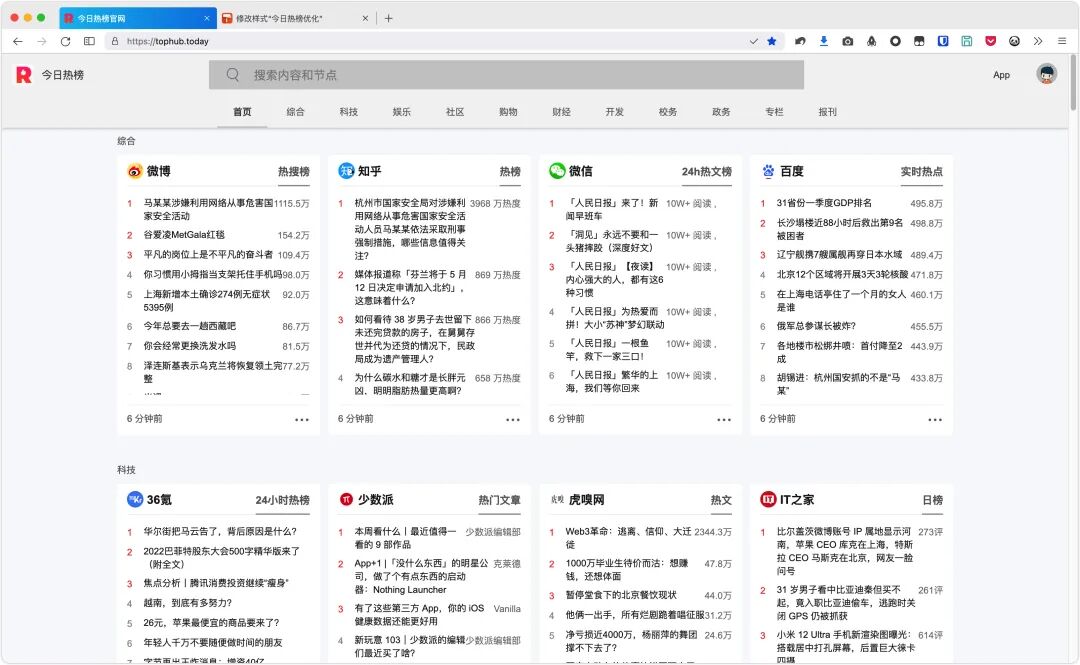Open the Pocket extension icon
Viewport: 1080px width, 665px height.
(x=990, y=41)
